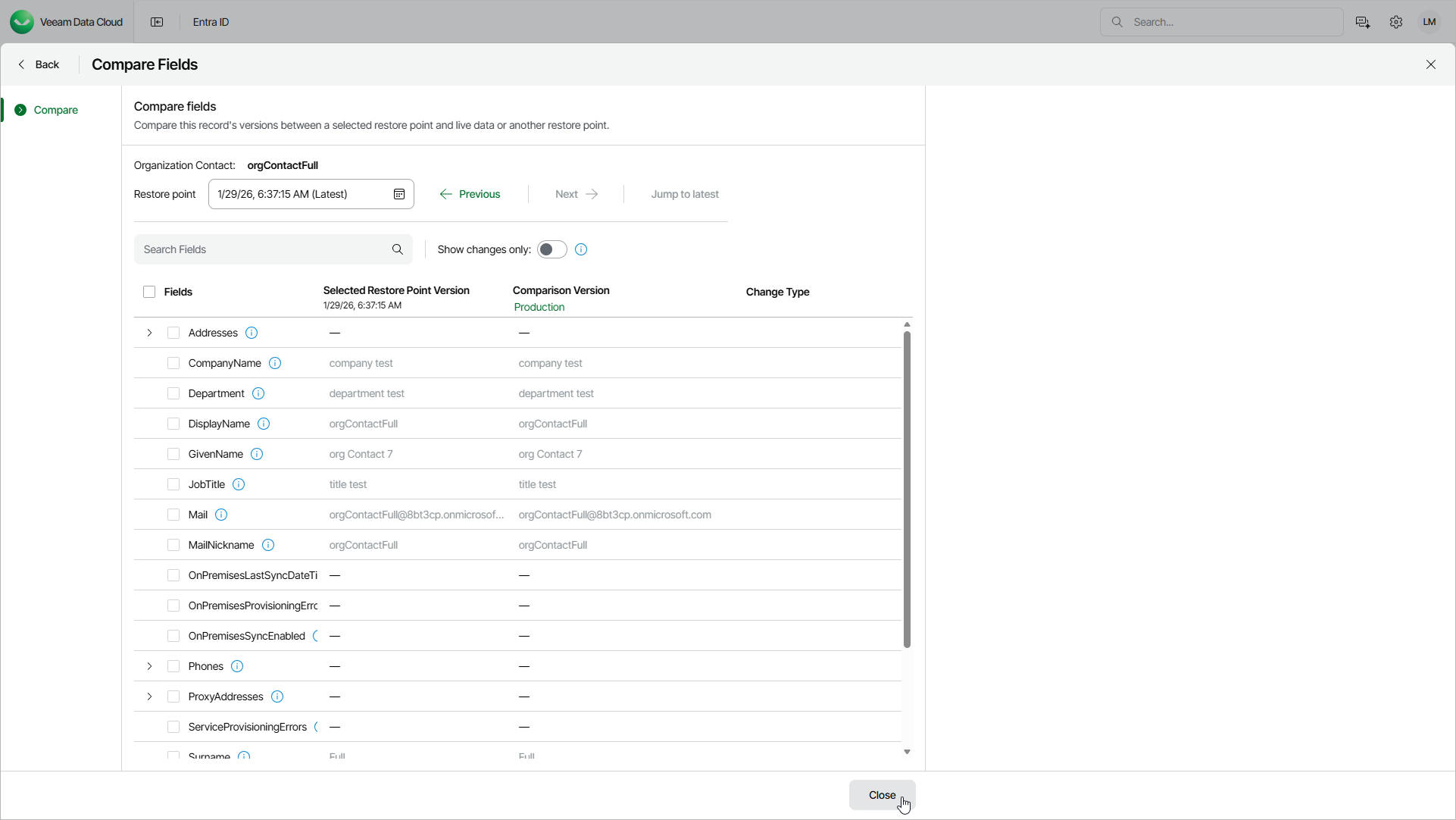Screen dimensions: 1456x820
Task: Open LM user avatar menu
Action: click(x=1429, y=22)
